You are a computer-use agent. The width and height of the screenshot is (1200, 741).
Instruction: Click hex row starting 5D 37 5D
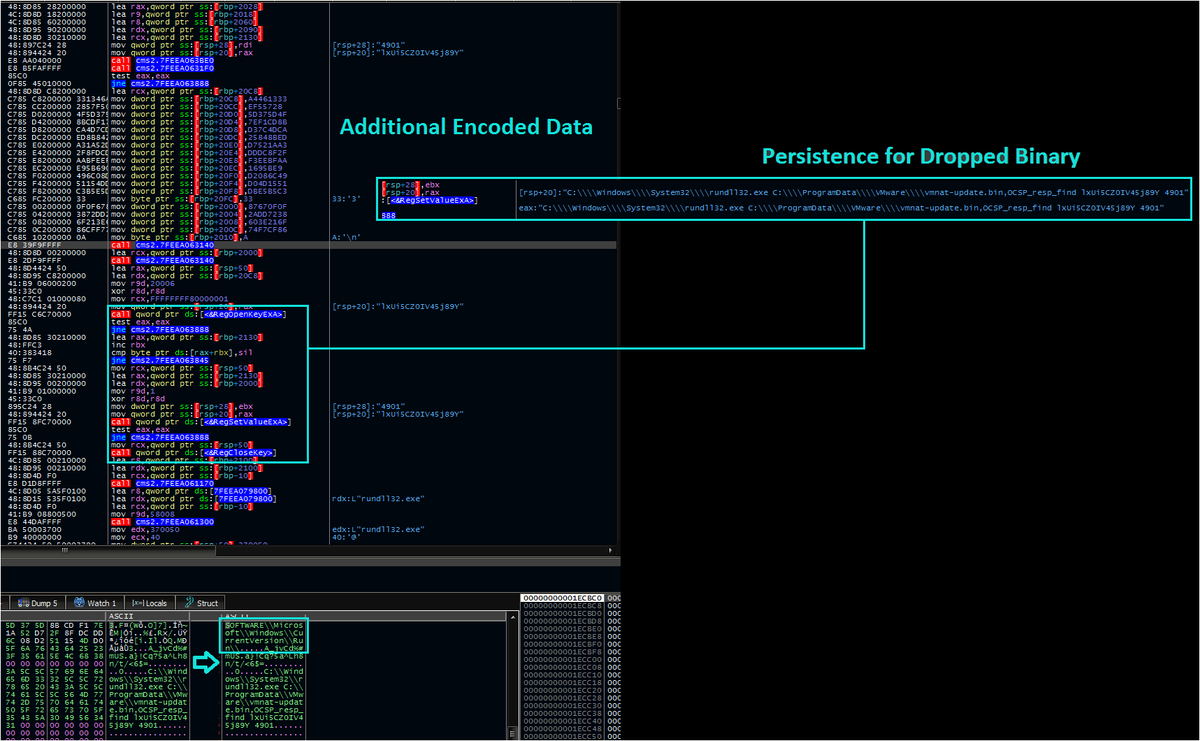tap(52, 625)
